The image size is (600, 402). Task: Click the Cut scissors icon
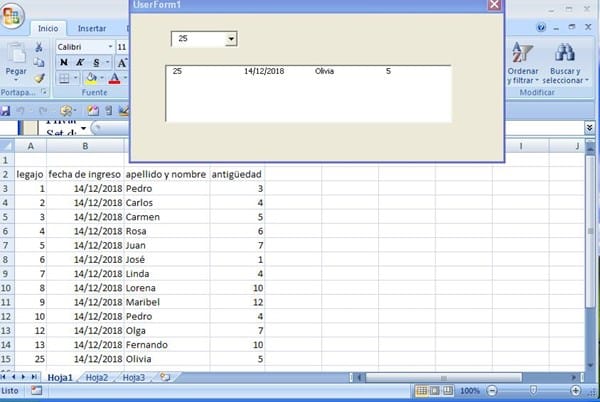tap(39, 47)
